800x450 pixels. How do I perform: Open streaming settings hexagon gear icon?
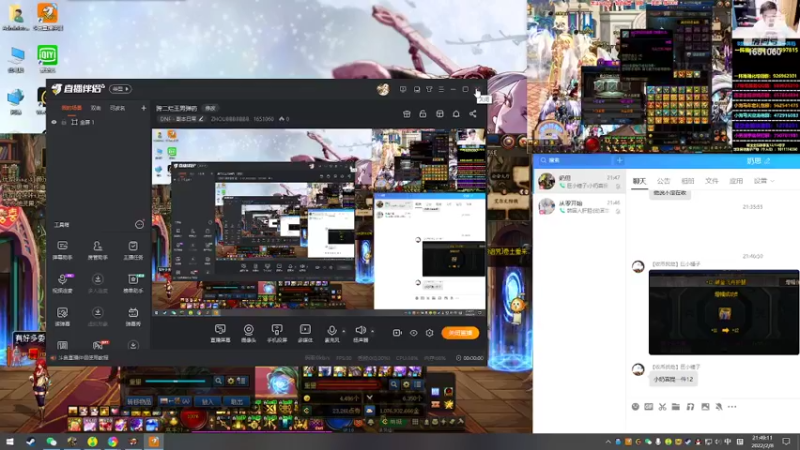pos(430,333)
